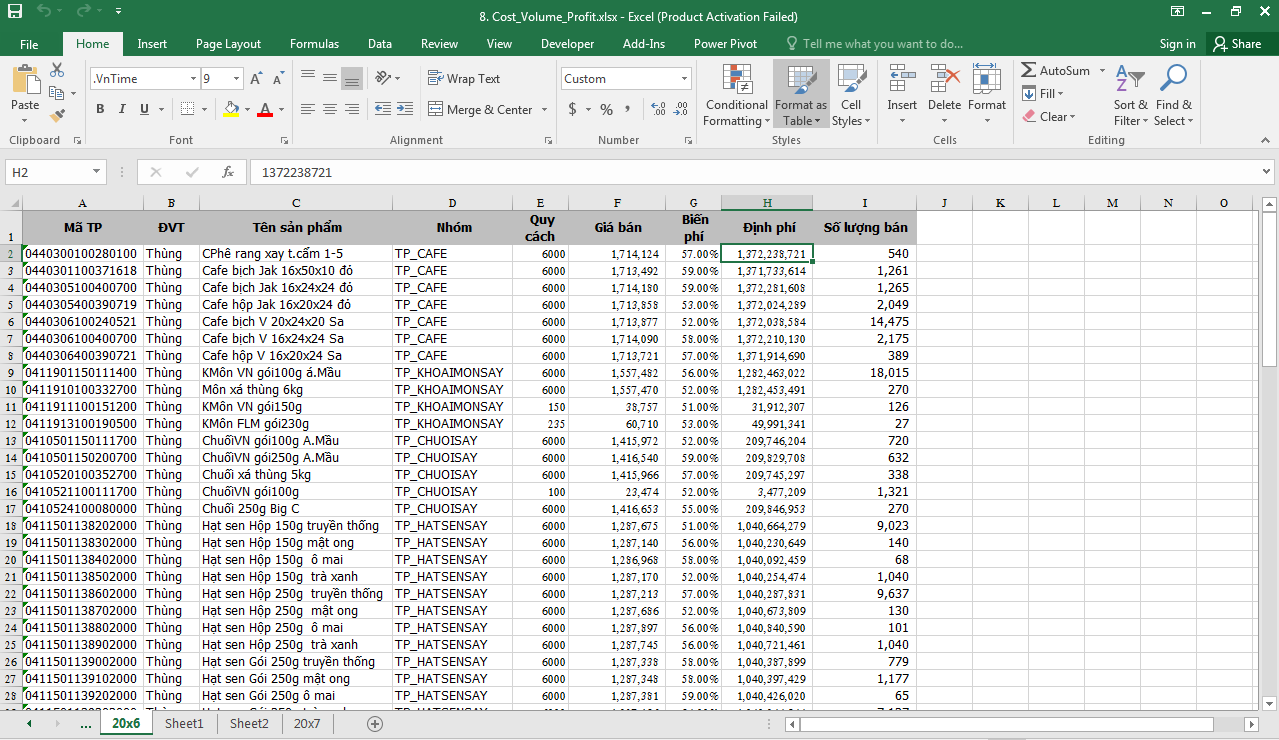
Task: Increase the cell indent
Action: coord(405,110)
